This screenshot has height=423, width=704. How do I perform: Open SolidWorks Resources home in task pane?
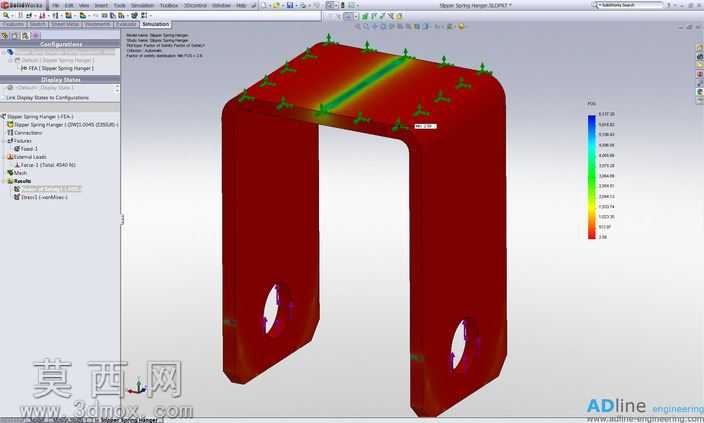[x=700, y=48]
